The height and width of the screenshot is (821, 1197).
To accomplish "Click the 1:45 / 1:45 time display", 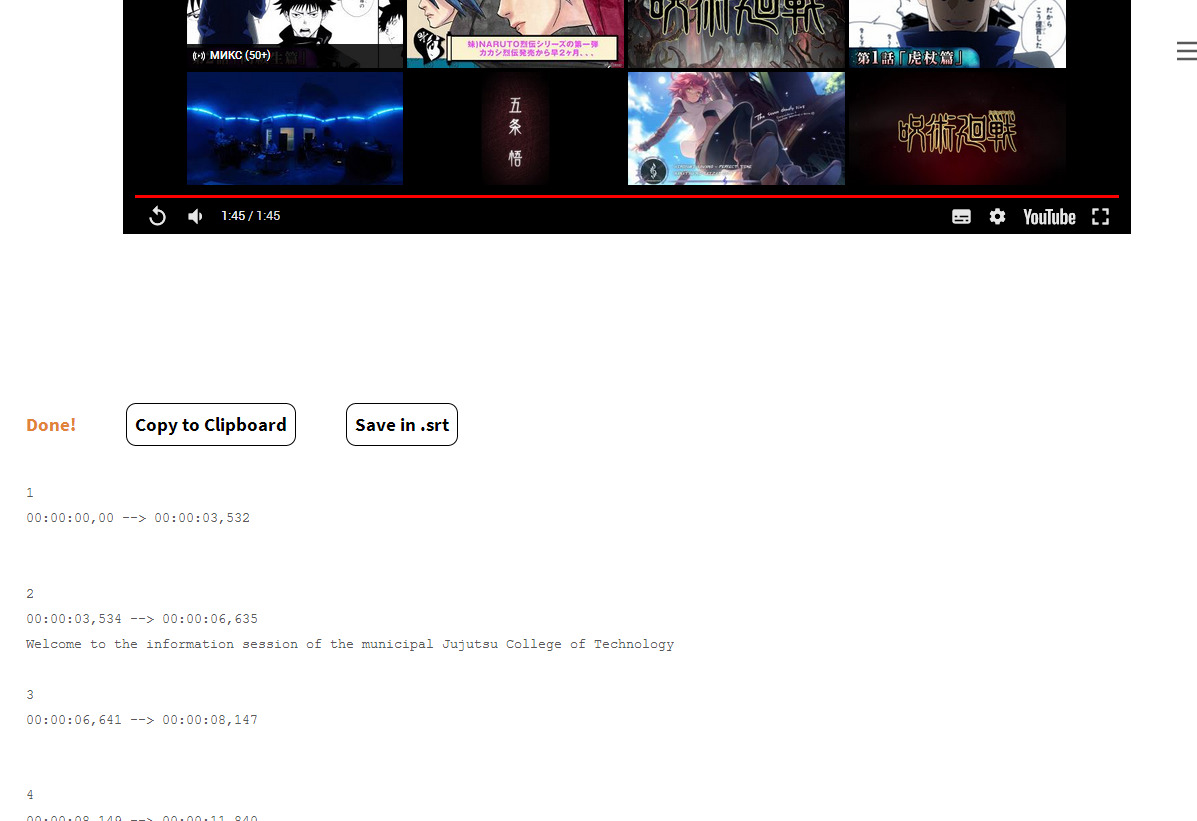I will point(250,216).
